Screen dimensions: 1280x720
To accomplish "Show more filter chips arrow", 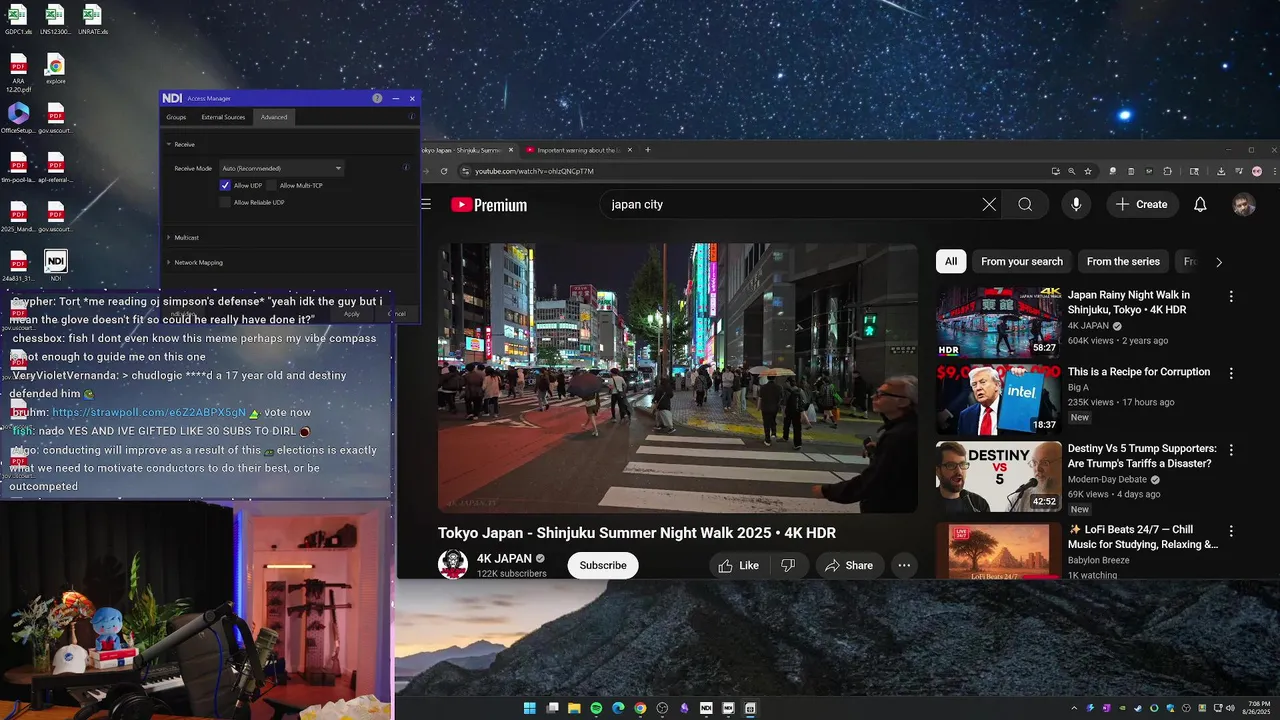I will point(1218,262).
